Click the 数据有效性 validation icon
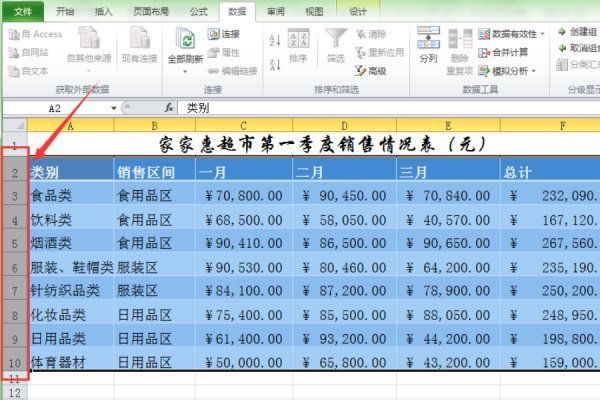 click(484, 34)
